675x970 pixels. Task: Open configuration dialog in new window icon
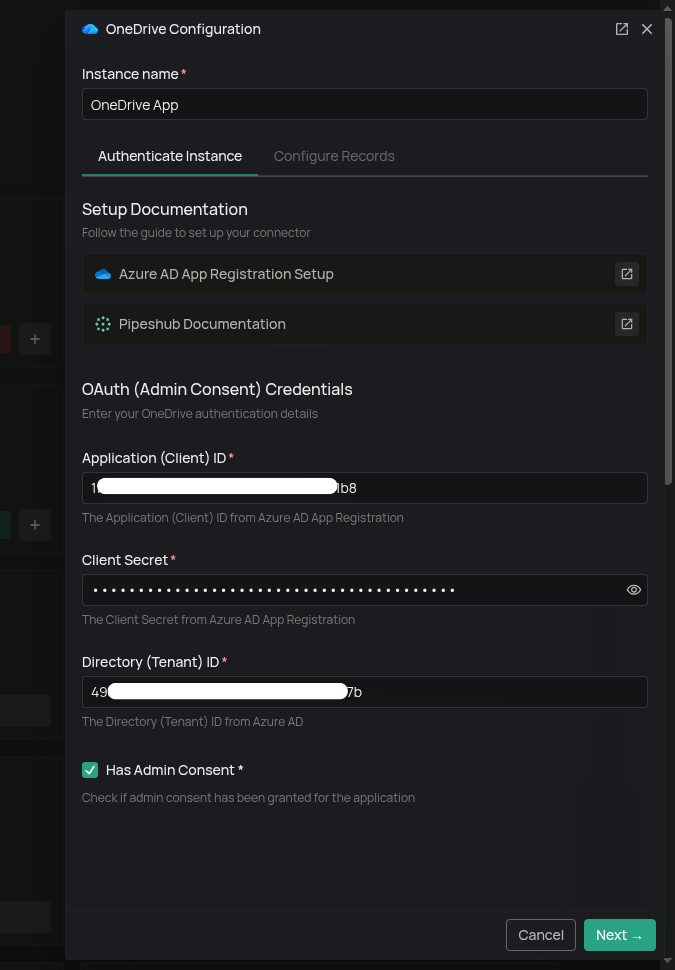click(622, 29)
